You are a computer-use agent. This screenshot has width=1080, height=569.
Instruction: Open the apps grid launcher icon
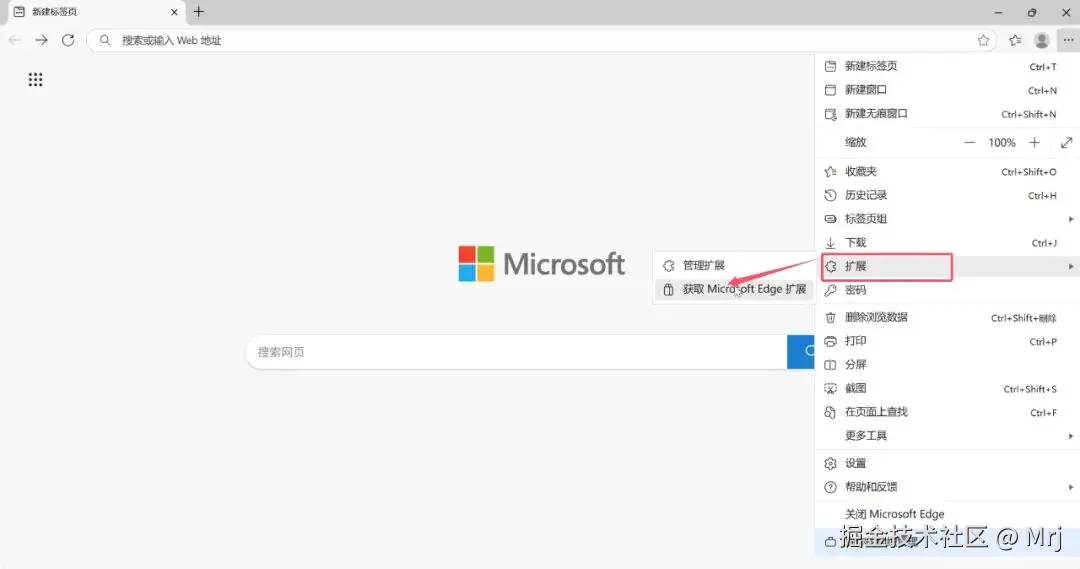click(35, 80)
